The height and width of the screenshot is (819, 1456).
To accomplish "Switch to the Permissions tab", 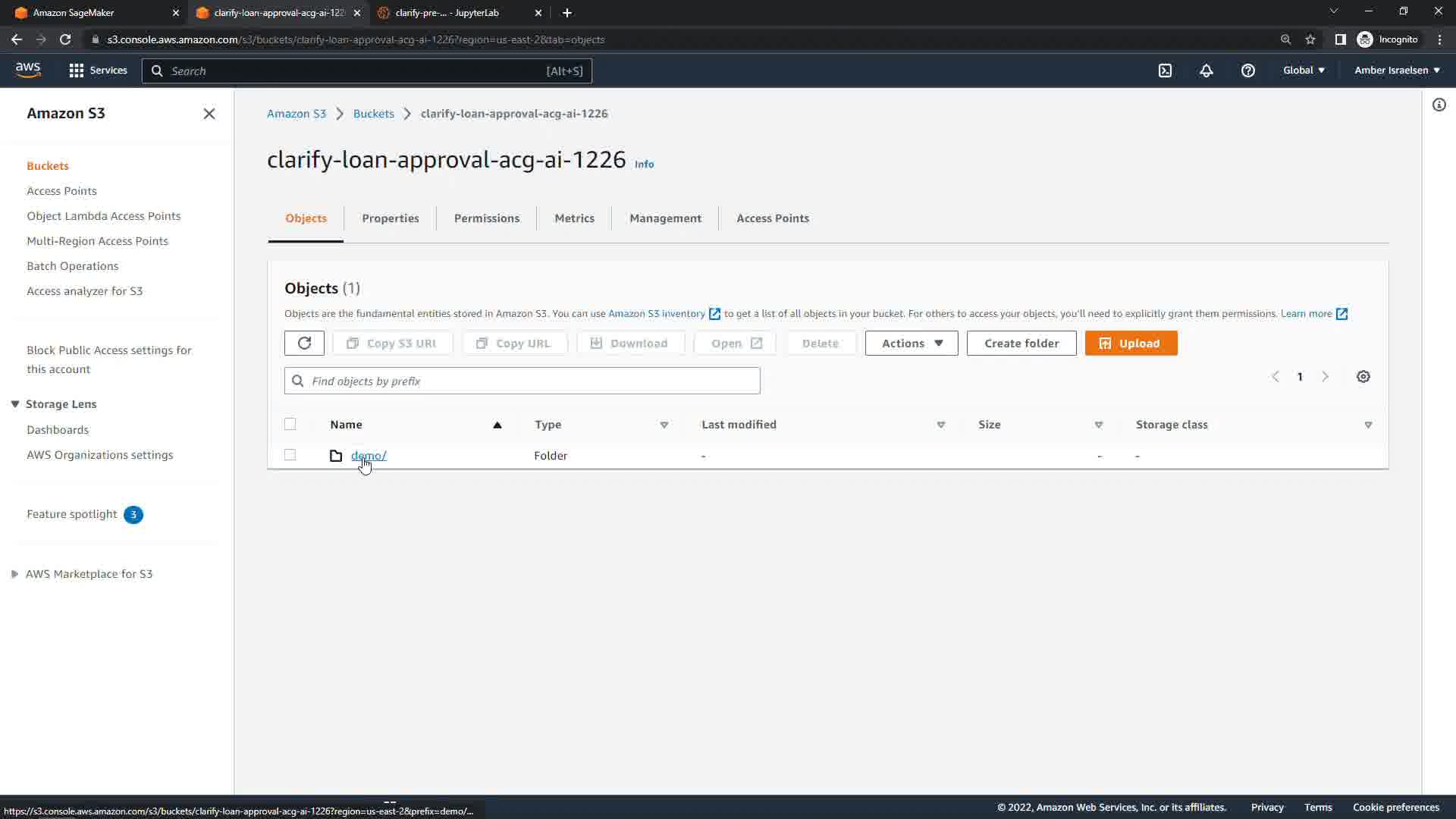I will point(486,218).
